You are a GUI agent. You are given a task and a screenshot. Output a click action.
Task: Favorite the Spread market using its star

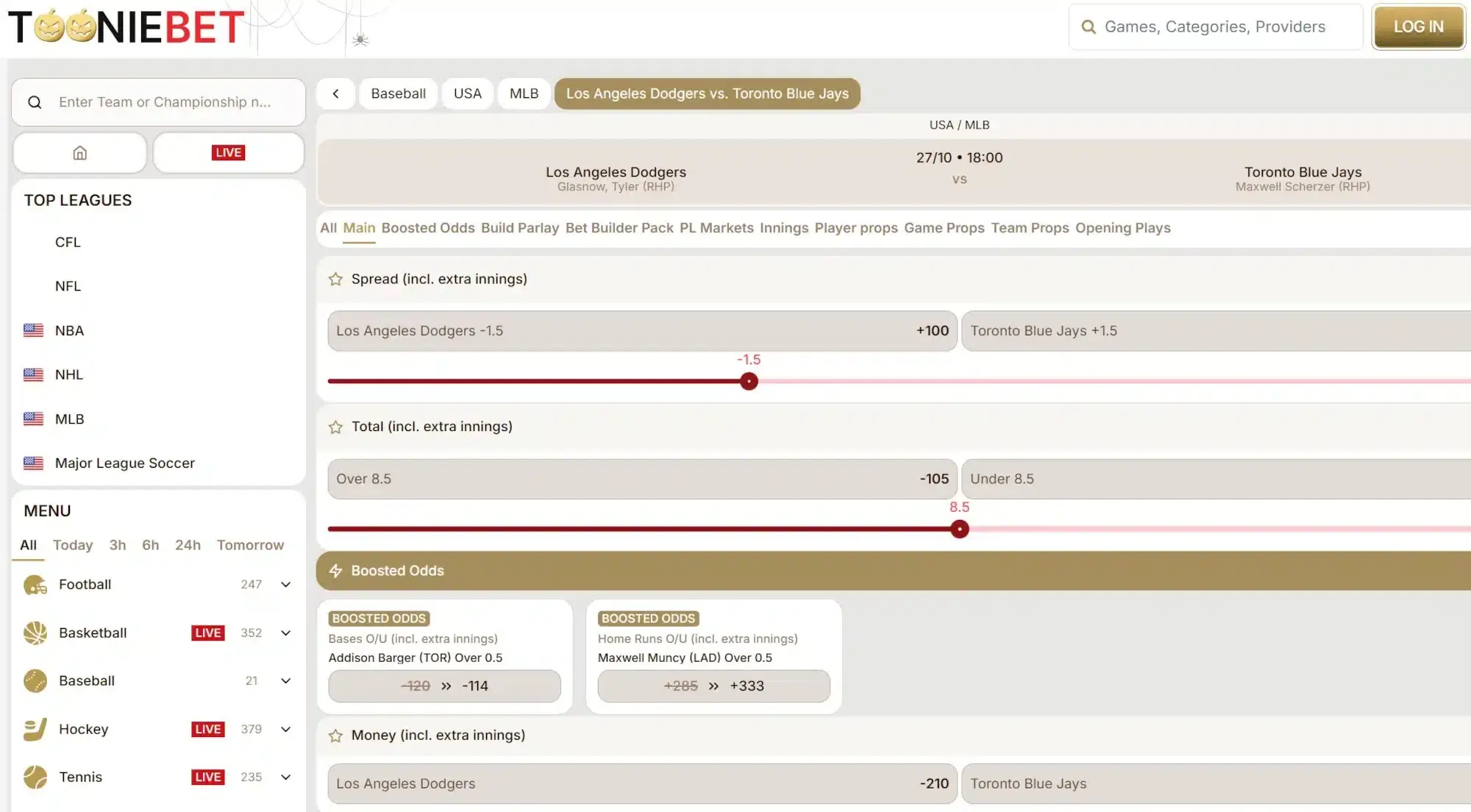point(335,279)
